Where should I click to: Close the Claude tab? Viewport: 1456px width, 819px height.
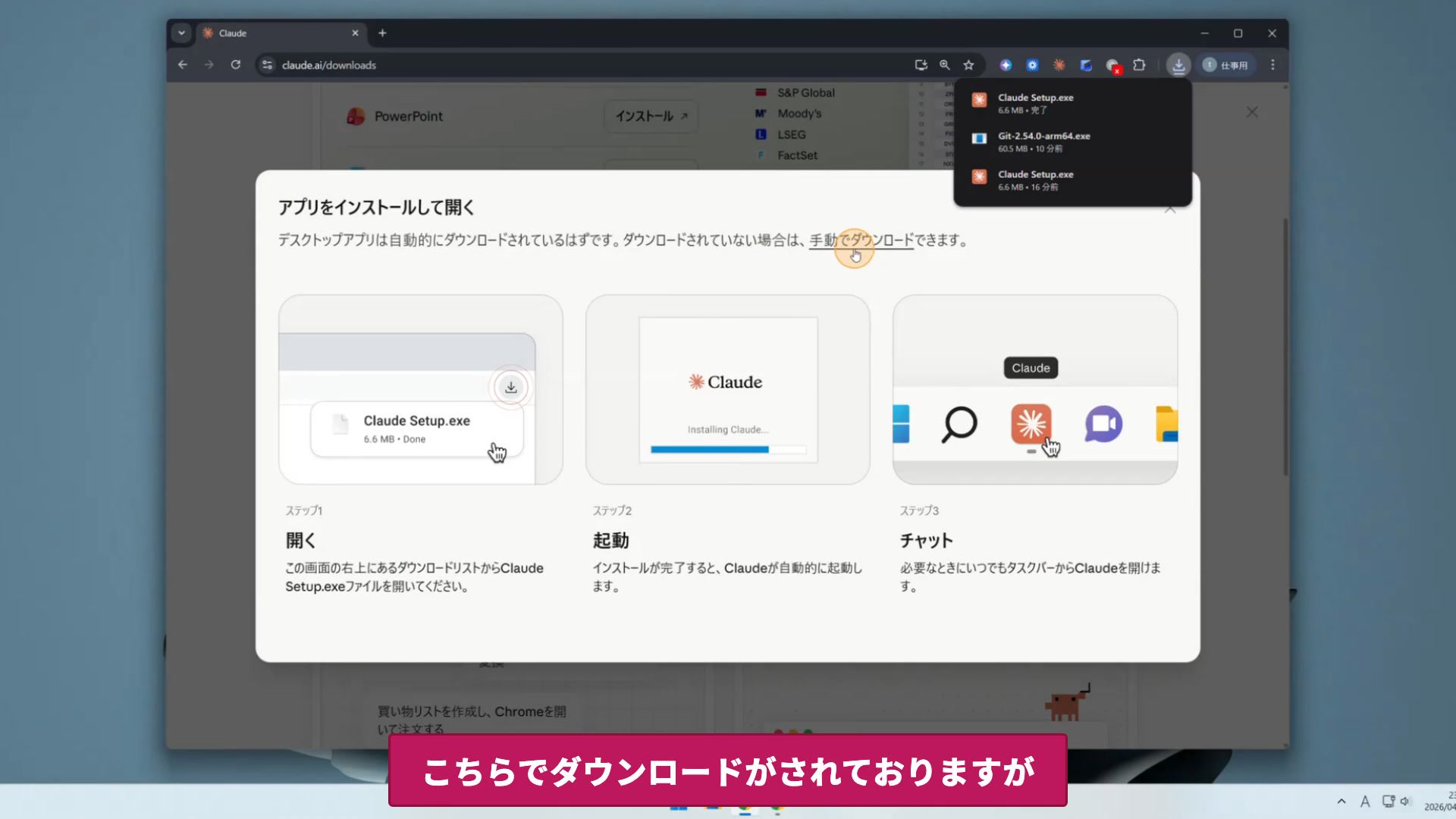(355, 33)
